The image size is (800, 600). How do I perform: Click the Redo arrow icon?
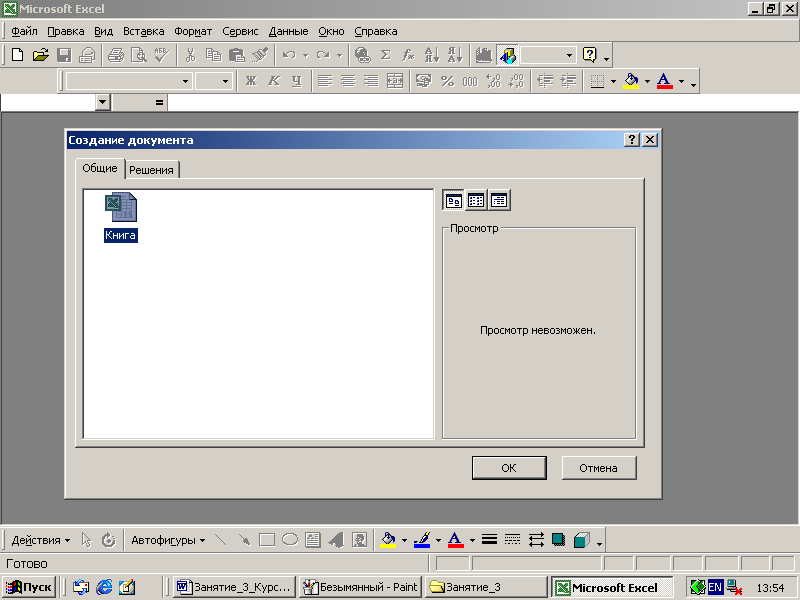(x=322, y=55)
